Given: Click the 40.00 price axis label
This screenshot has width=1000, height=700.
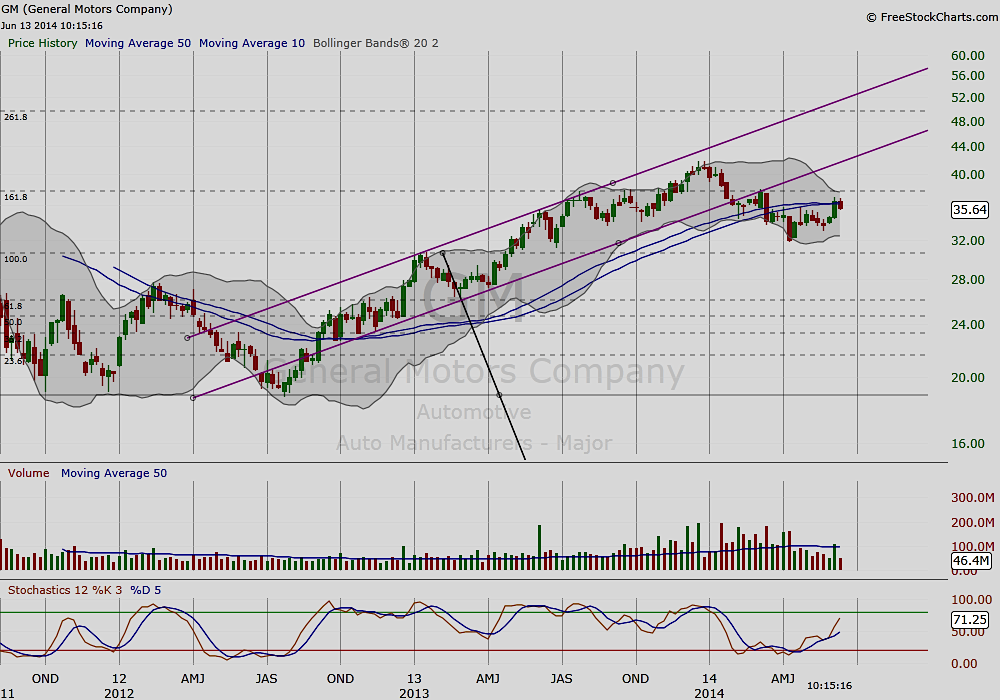Looking at the screenshot, I should [967, 175].
